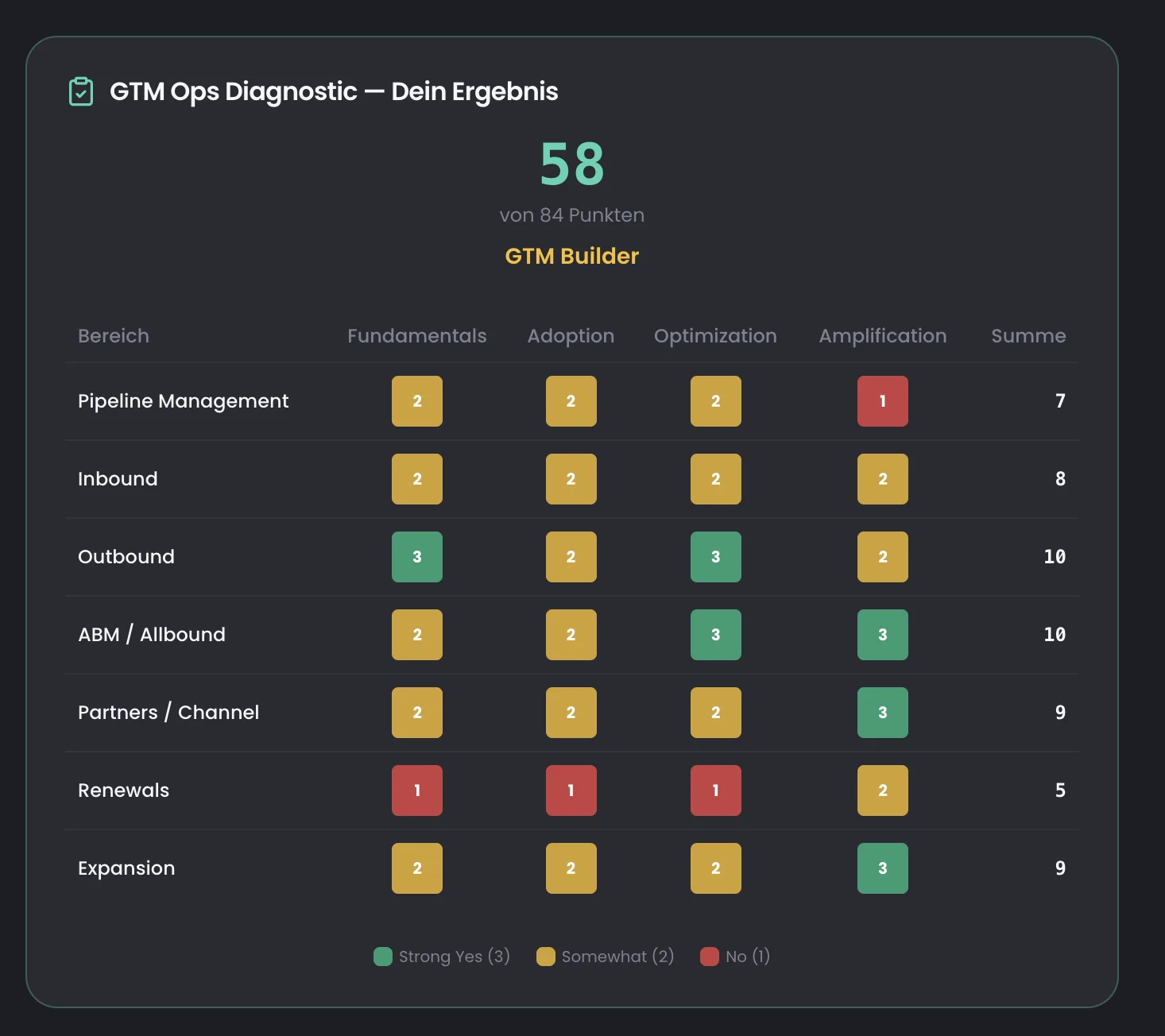
Task: Click the yellow Somewhat legend swatch
Action: coord(546,957)
